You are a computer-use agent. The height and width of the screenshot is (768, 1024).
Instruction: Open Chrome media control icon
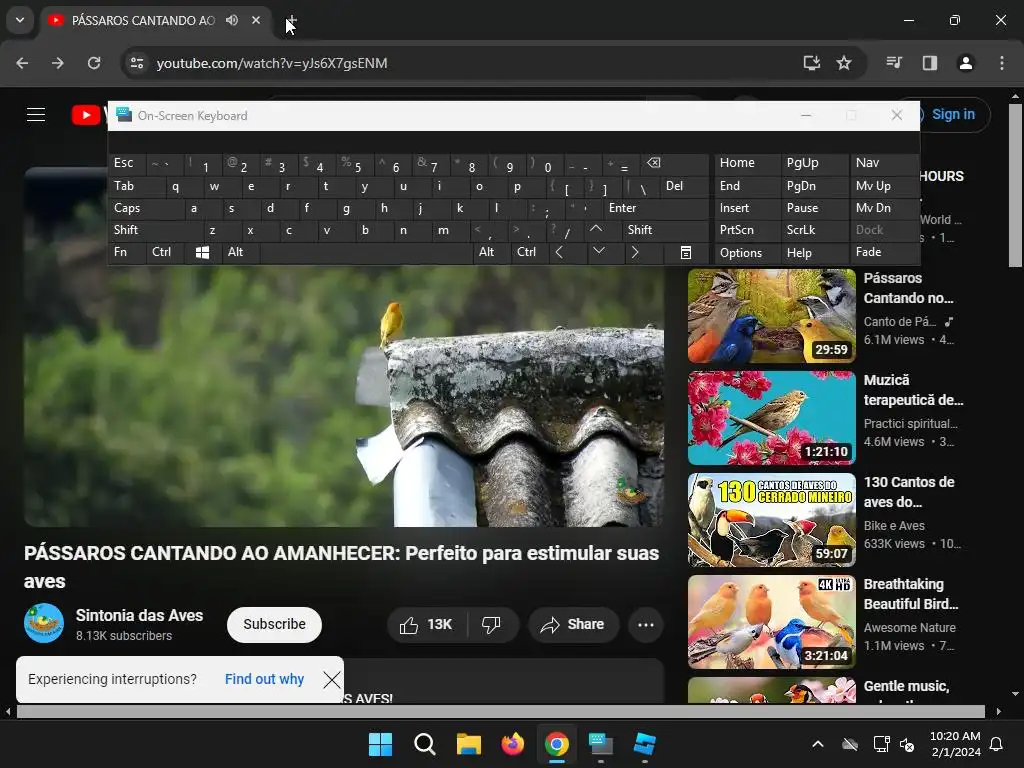coord(894,63)
